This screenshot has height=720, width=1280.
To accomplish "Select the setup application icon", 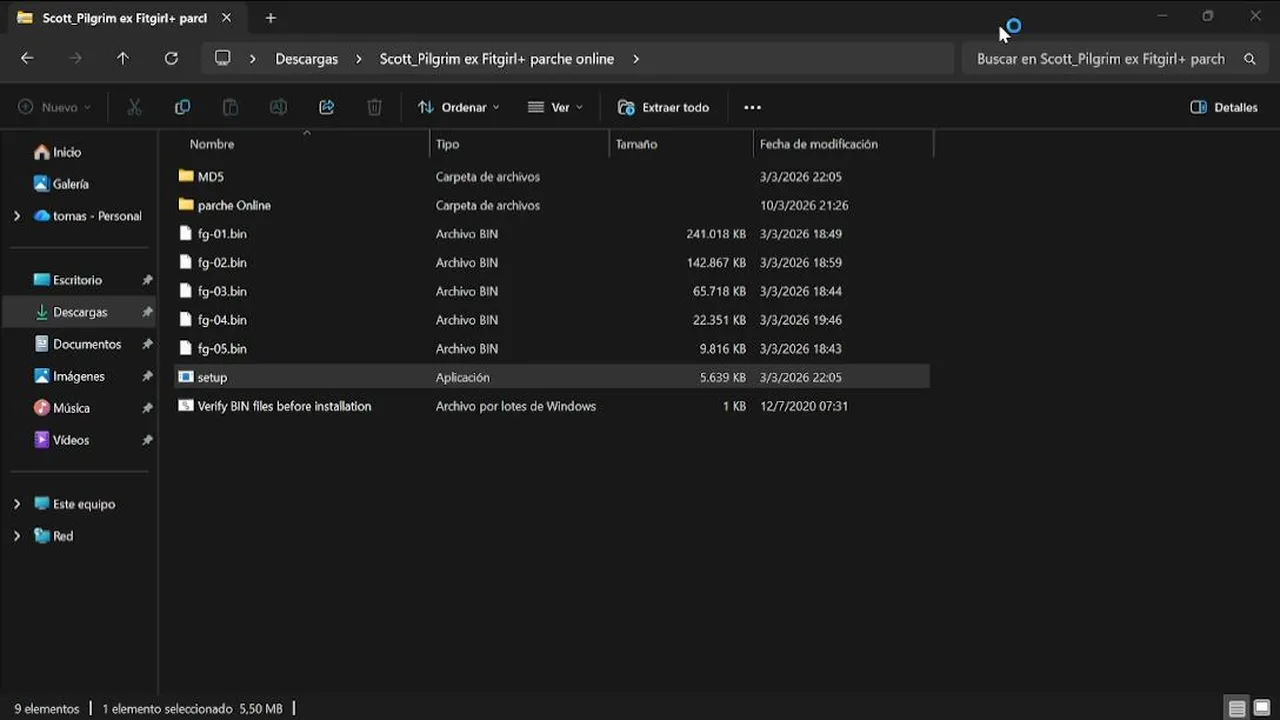I will pyautogui.click(x=186, y=377).
